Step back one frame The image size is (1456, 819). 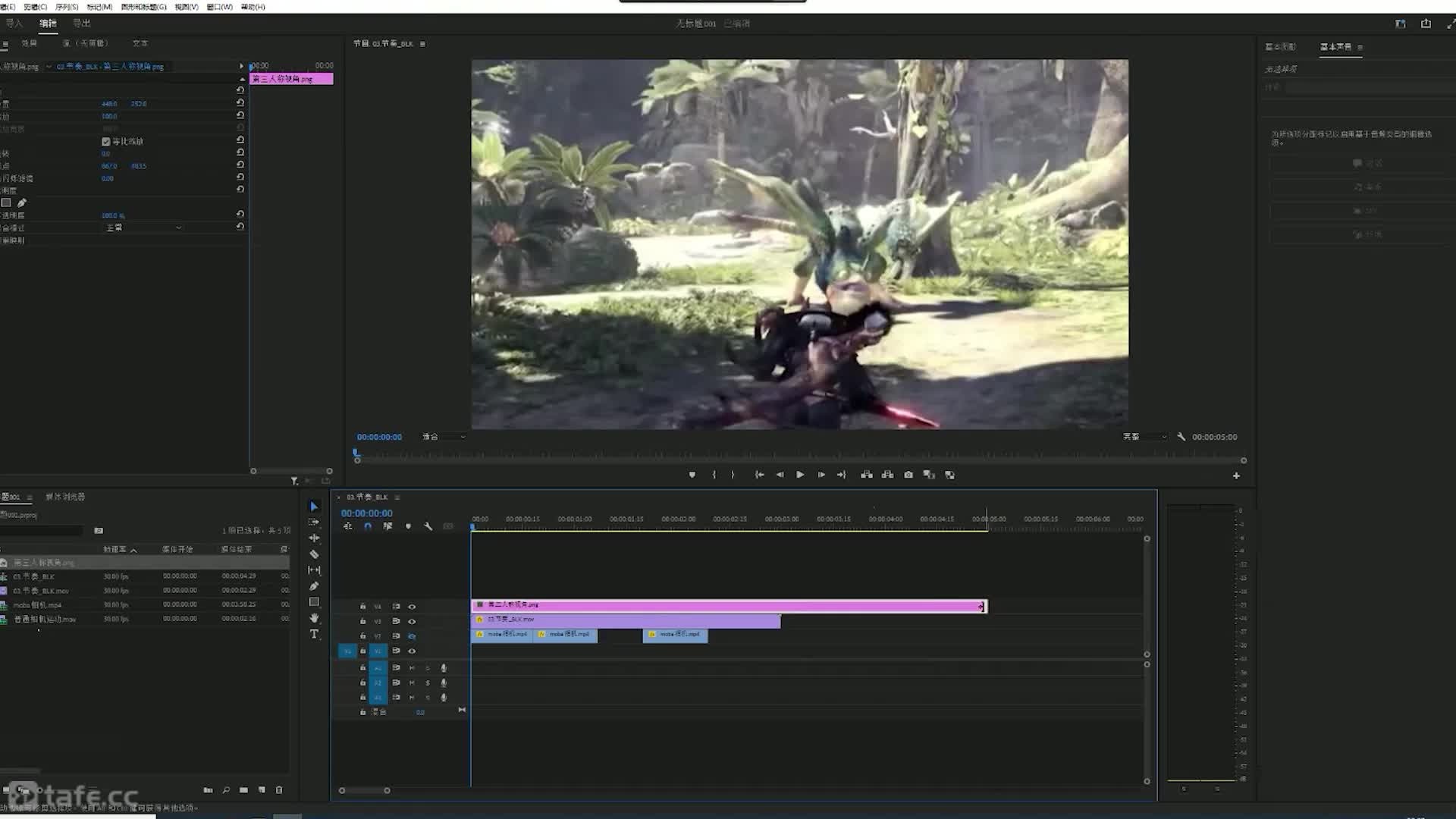pyautogui.click(x=780, y=475)
